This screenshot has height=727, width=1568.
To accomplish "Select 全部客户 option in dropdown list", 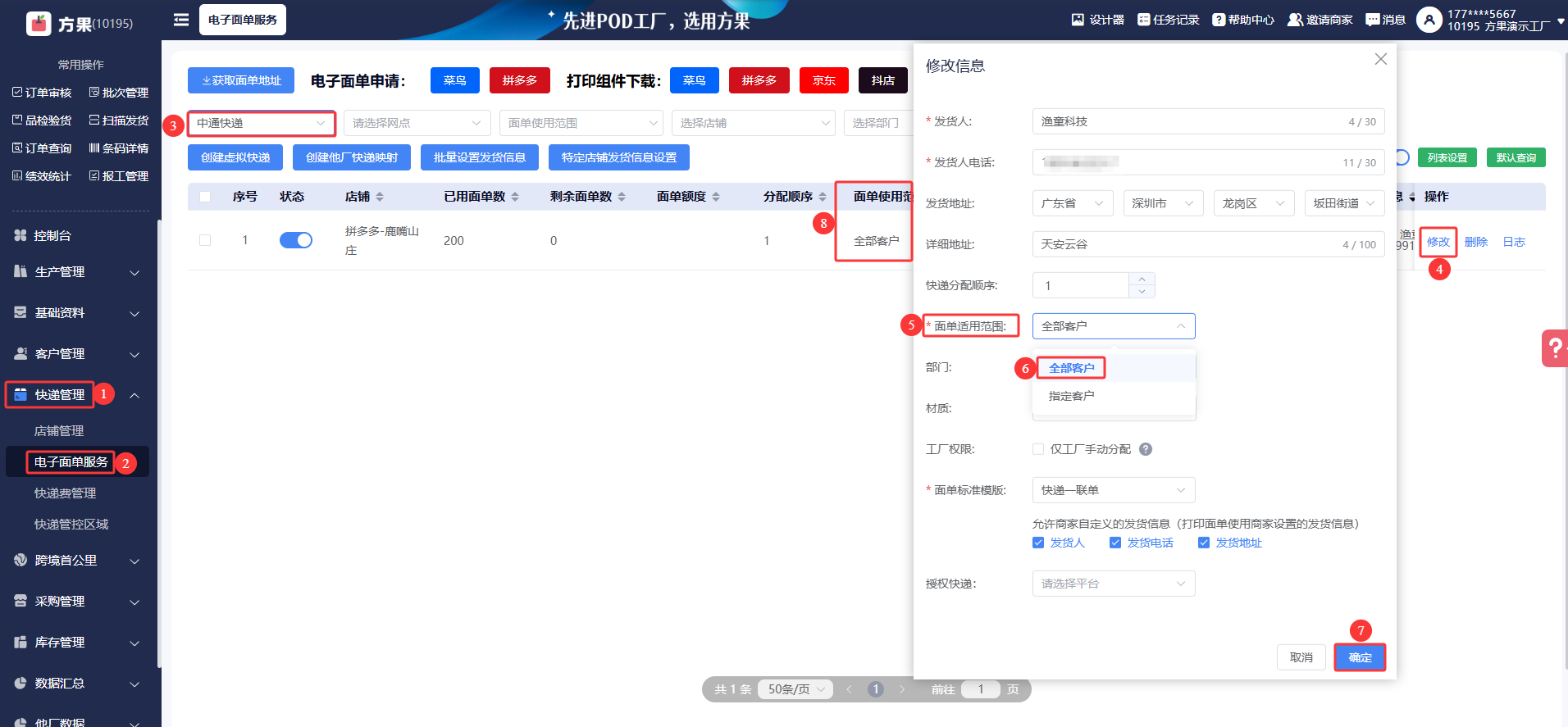I will [x=1114, y=368].
